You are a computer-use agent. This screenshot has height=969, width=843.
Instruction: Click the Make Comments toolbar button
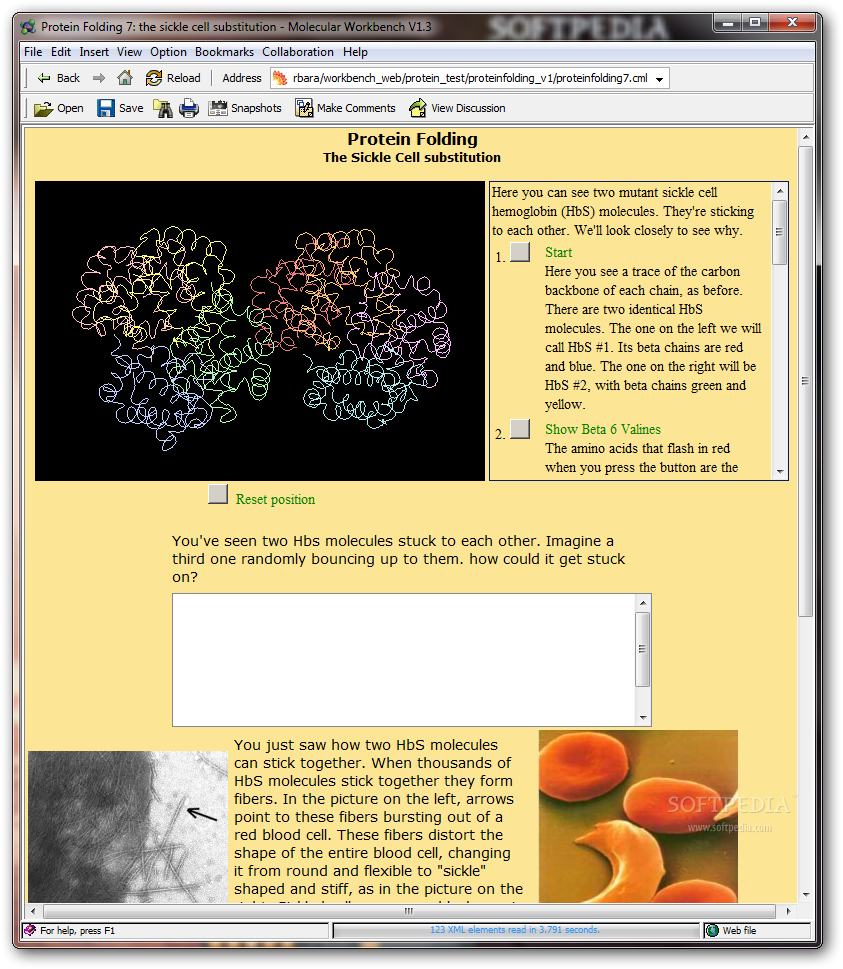tap(345, 108)
